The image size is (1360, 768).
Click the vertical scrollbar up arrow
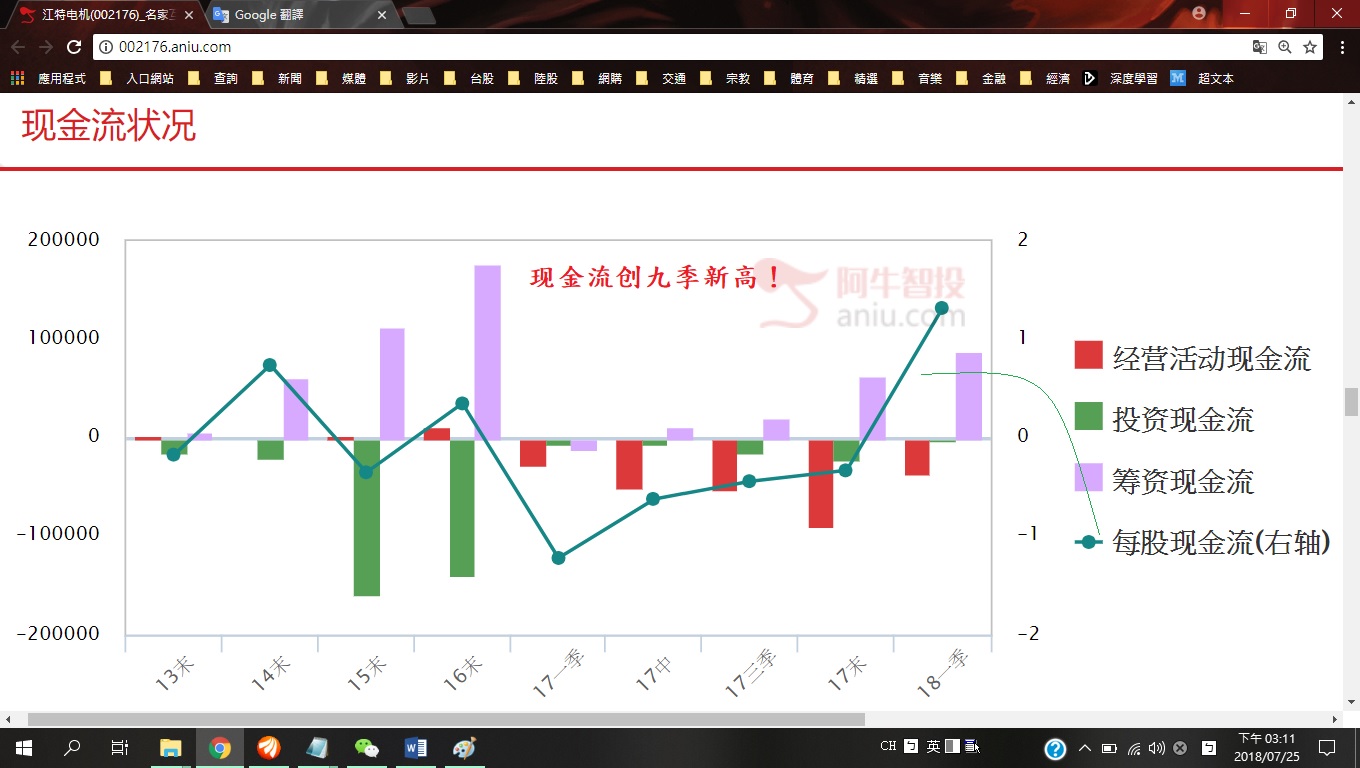(1351, 101)
